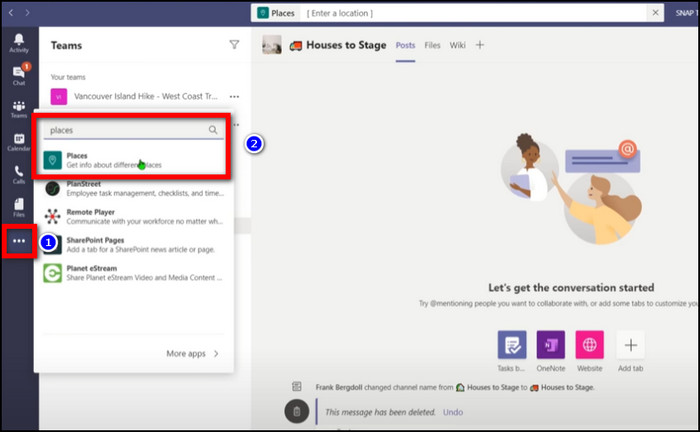This screenshot has width=700, height=432.
Task: Open more options for Vancouver Island Hike team
Action: [x=234, y=96]
